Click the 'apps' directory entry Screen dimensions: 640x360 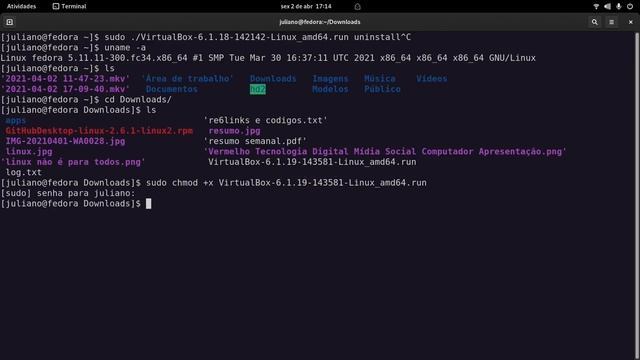tap(16, 120)
